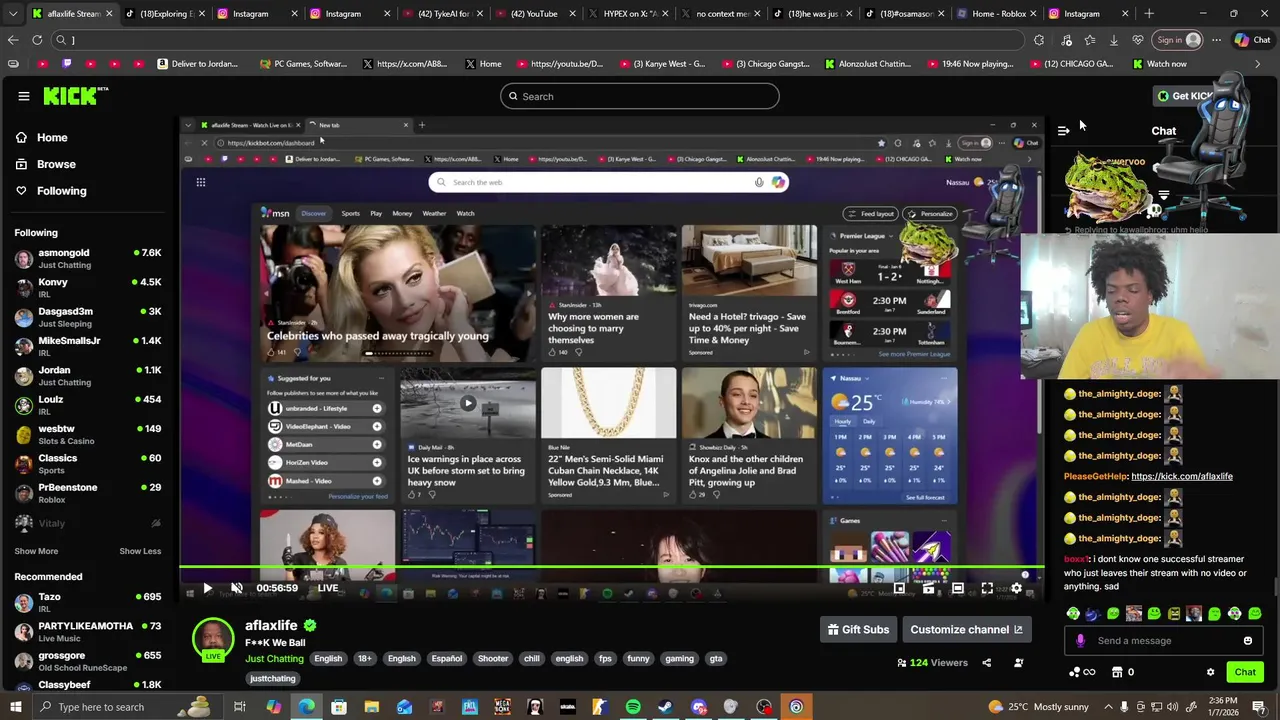
Task: Click the user icon beside share
Action: [x=1018, y=662]
